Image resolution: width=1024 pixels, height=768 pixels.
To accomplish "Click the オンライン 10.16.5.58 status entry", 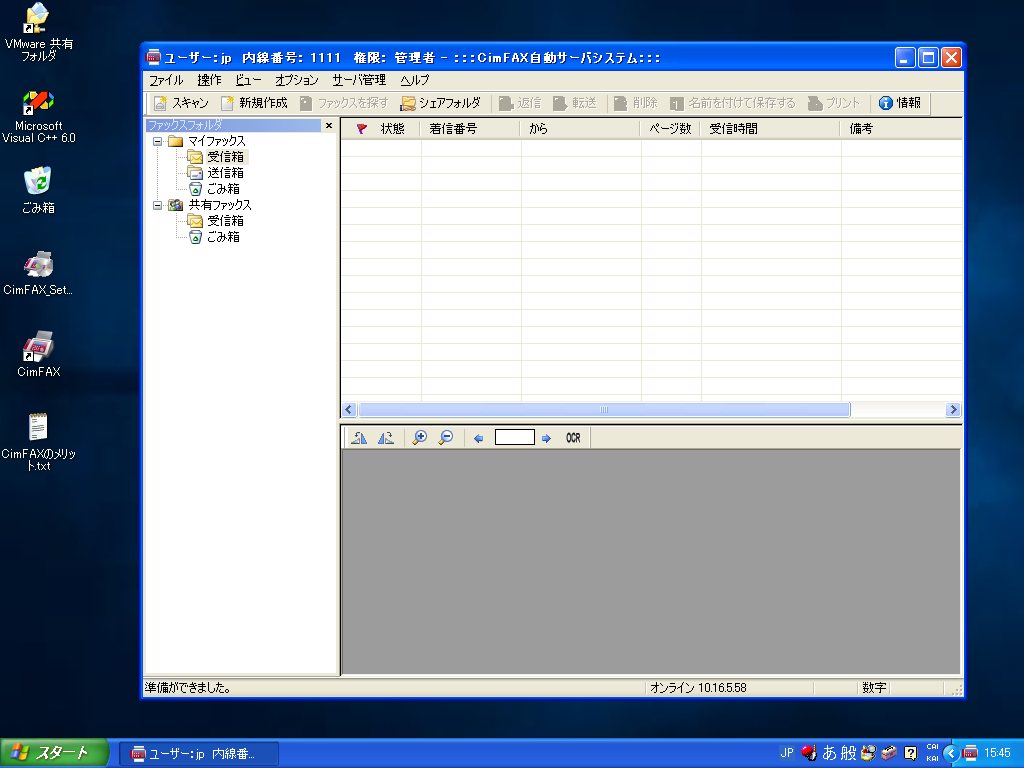I will [x=698, y=688].
